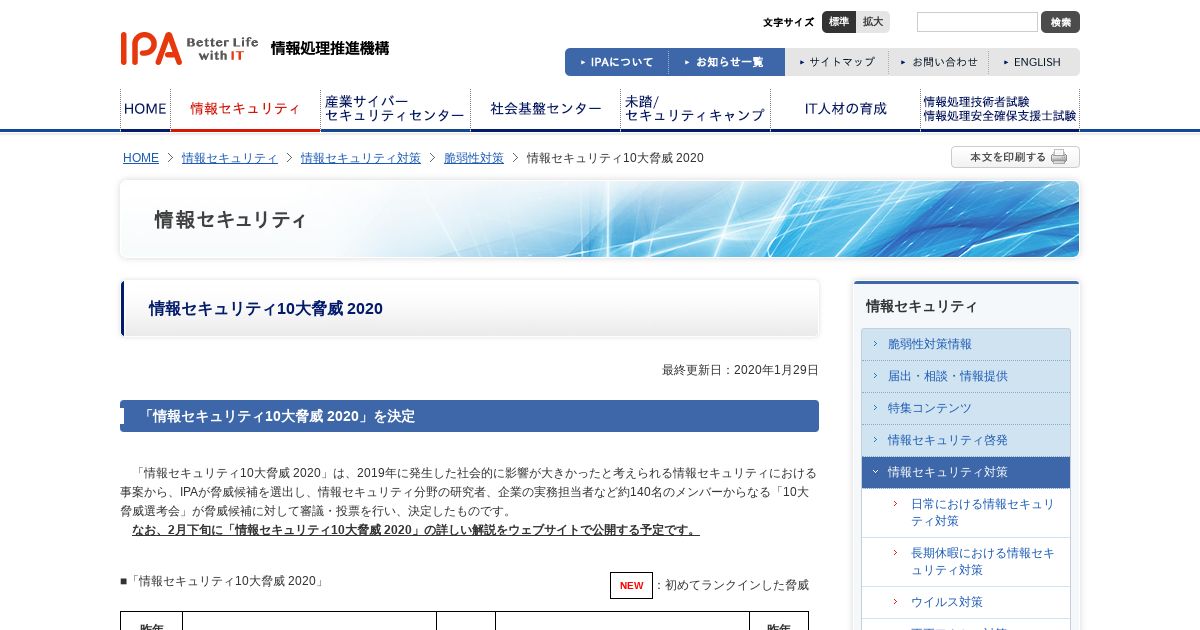Viewport: 1200px width, 630px height.
Task: Select 情報セキュリティ navigation tab
Action: coord(245,109)
